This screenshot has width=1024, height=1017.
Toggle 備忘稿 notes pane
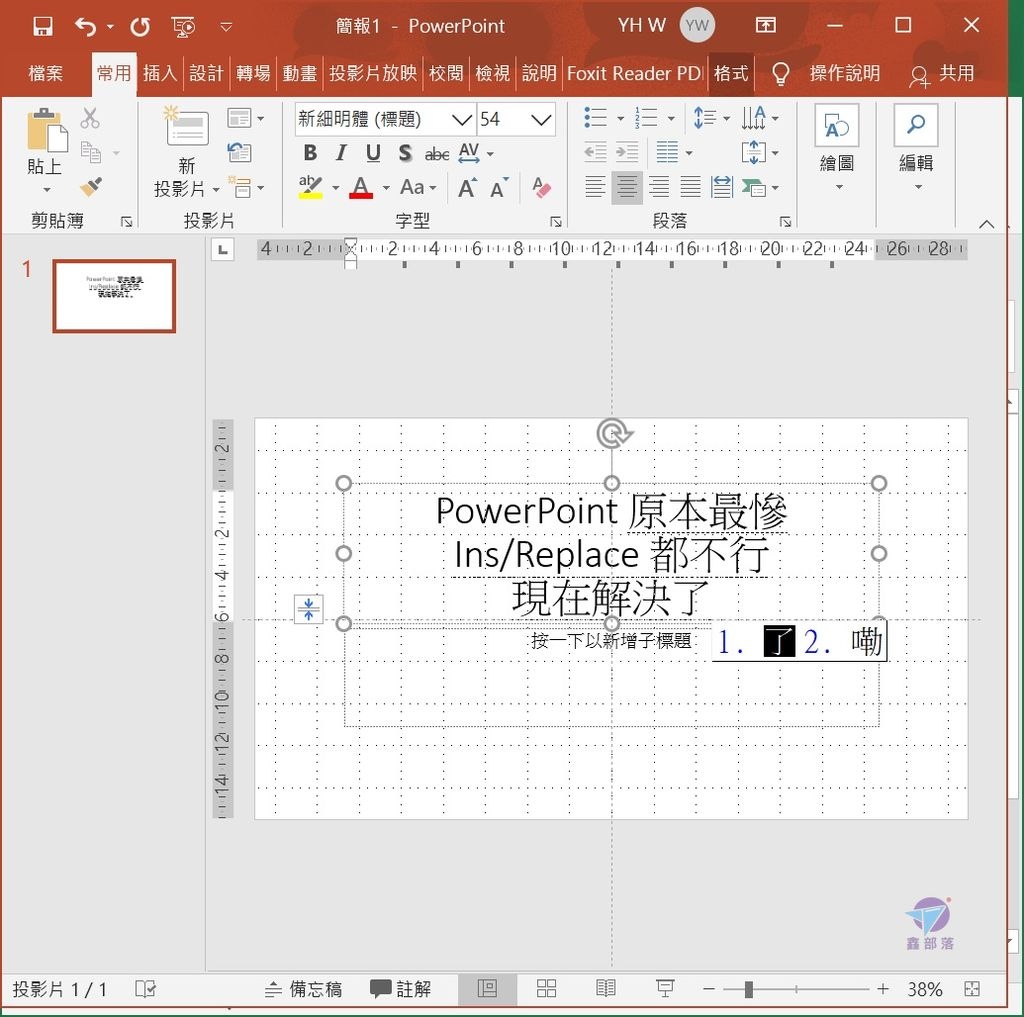point(303,989)
